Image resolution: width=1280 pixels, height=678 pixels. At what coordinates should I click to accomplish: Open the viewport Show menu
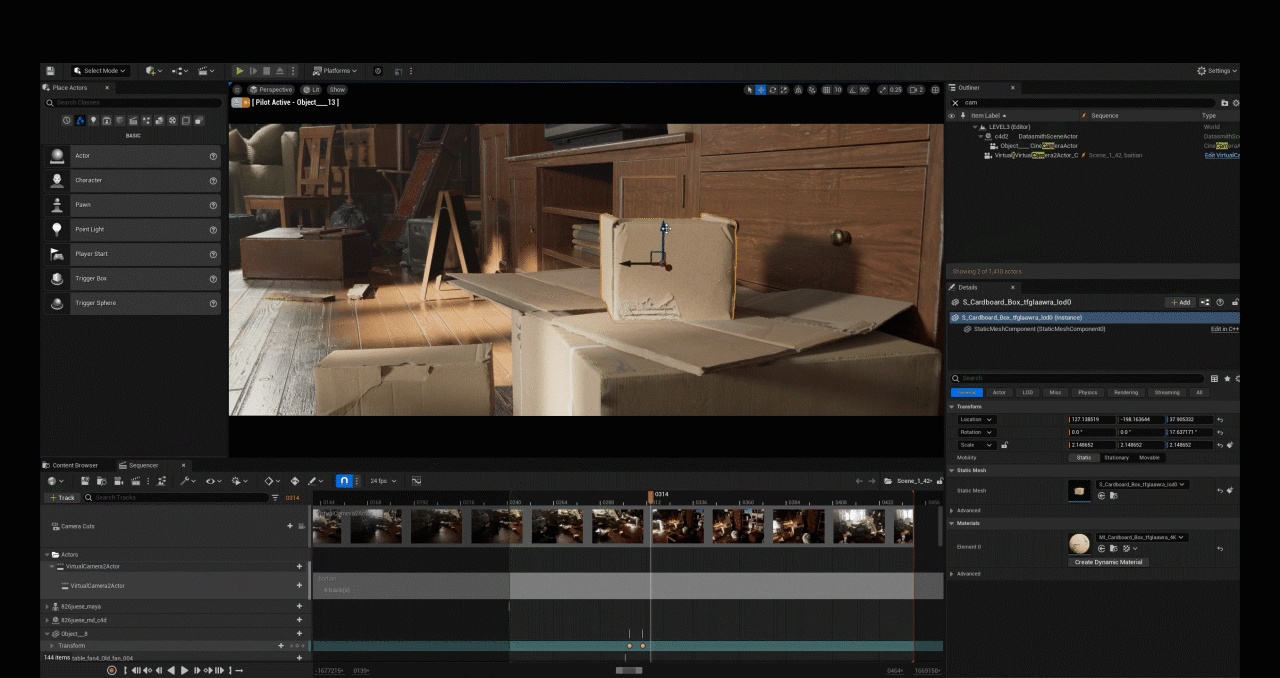(337, 89)
